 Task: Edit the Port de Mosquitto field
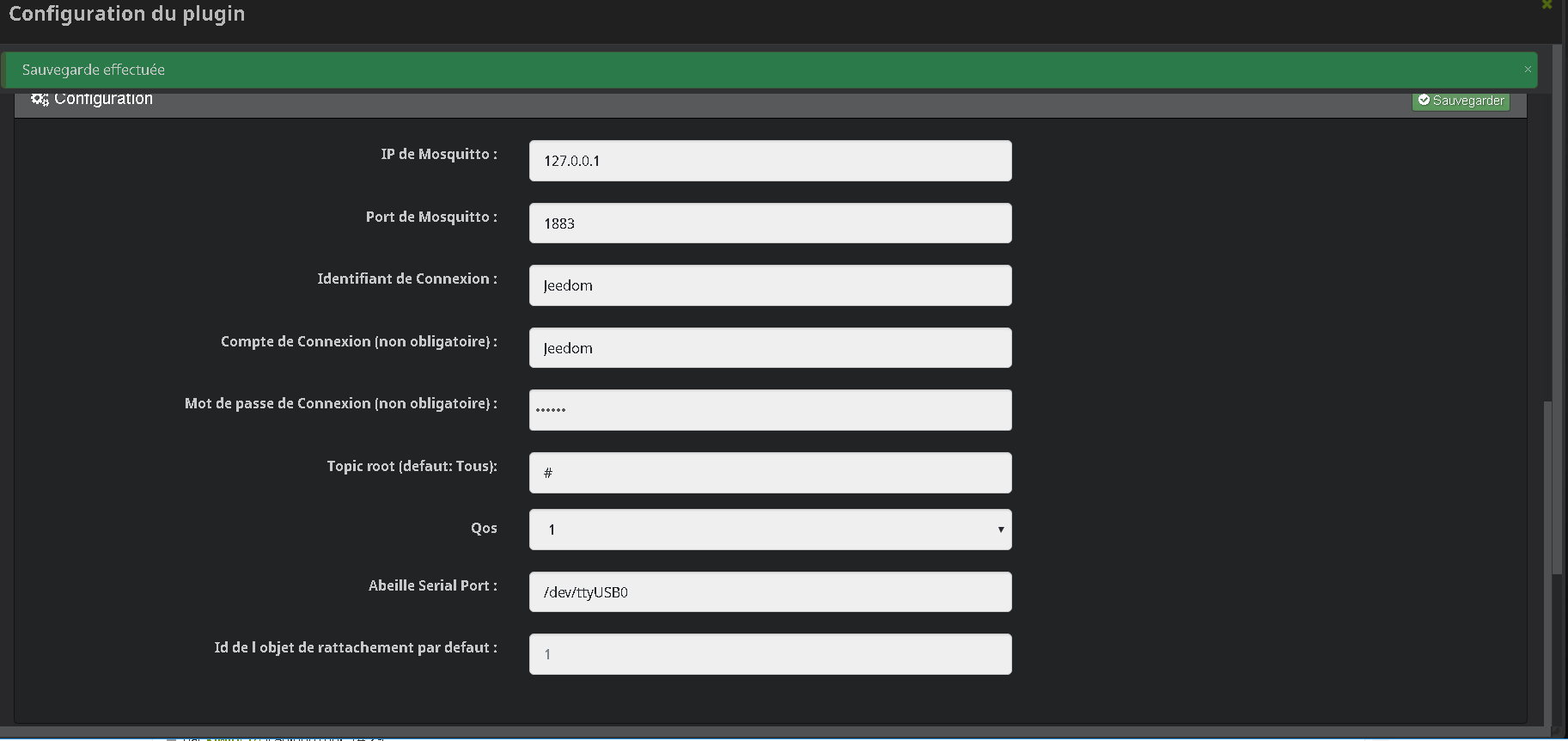[x=770, y=224]
